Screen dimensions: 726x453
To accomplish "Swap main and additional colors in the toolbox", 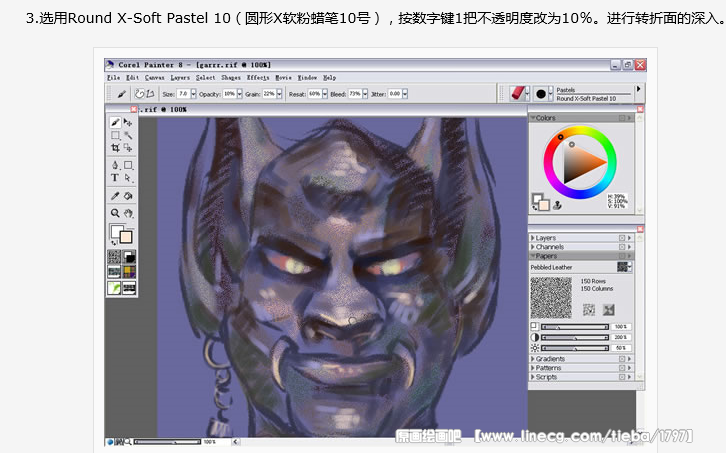I will (x=114, y=243).
